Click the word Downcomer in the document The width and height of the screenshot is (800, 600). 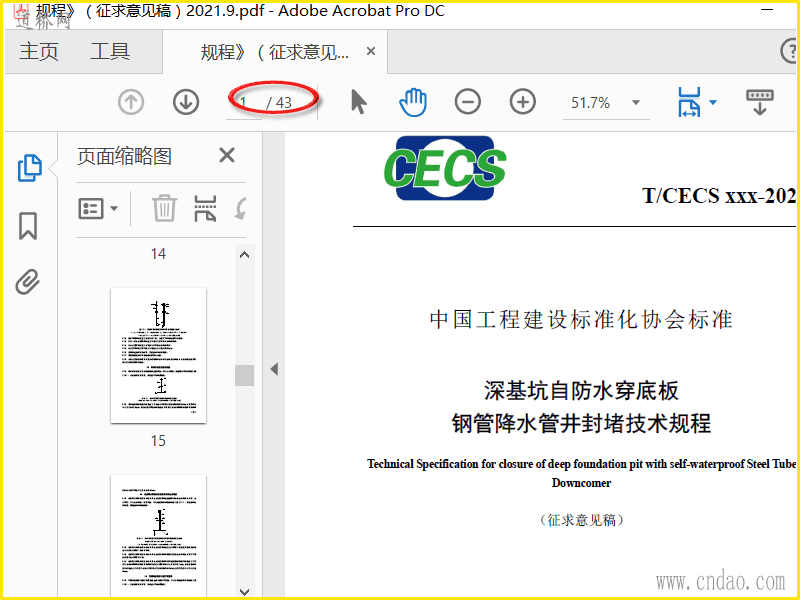[581, 483]
